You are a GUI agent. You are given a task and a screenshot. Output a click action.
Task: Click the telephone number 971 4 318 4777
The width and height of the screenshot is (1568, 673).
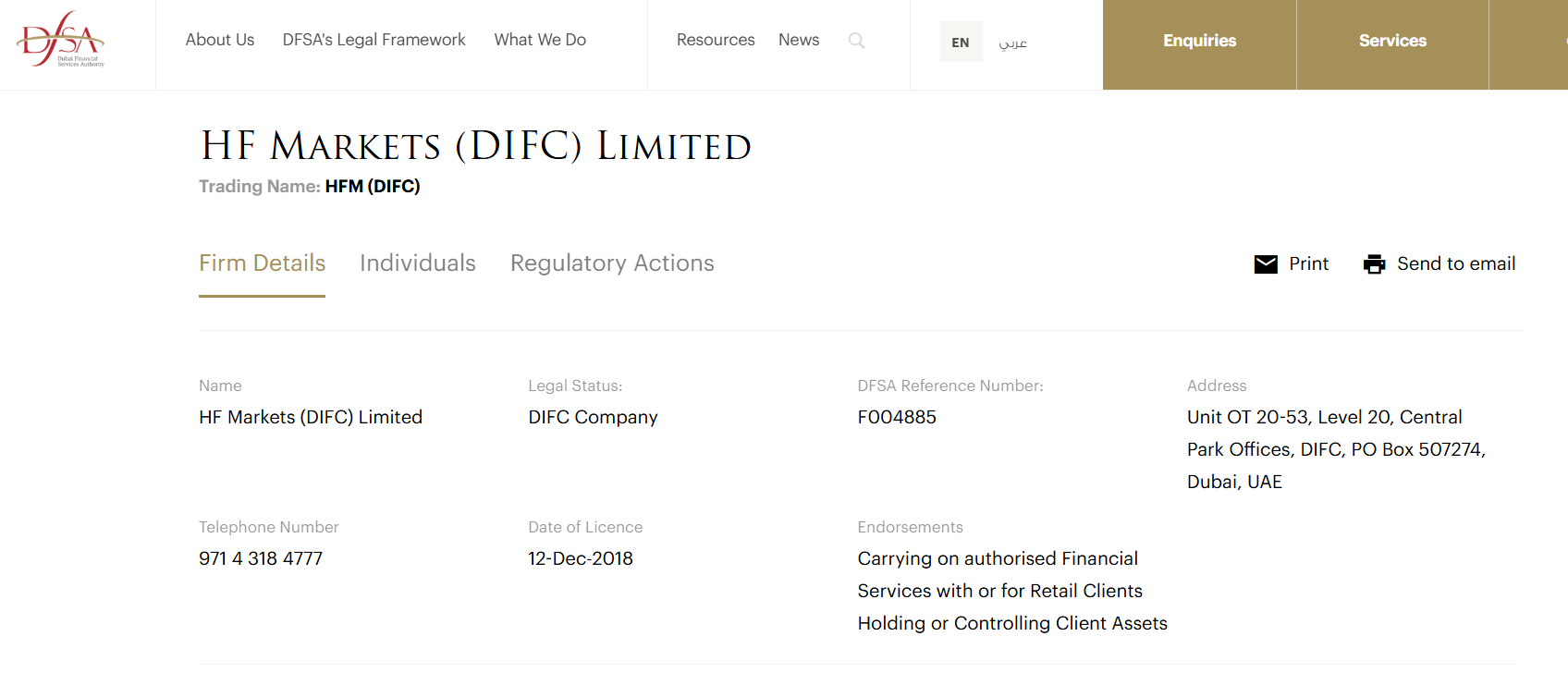[261, 558]
